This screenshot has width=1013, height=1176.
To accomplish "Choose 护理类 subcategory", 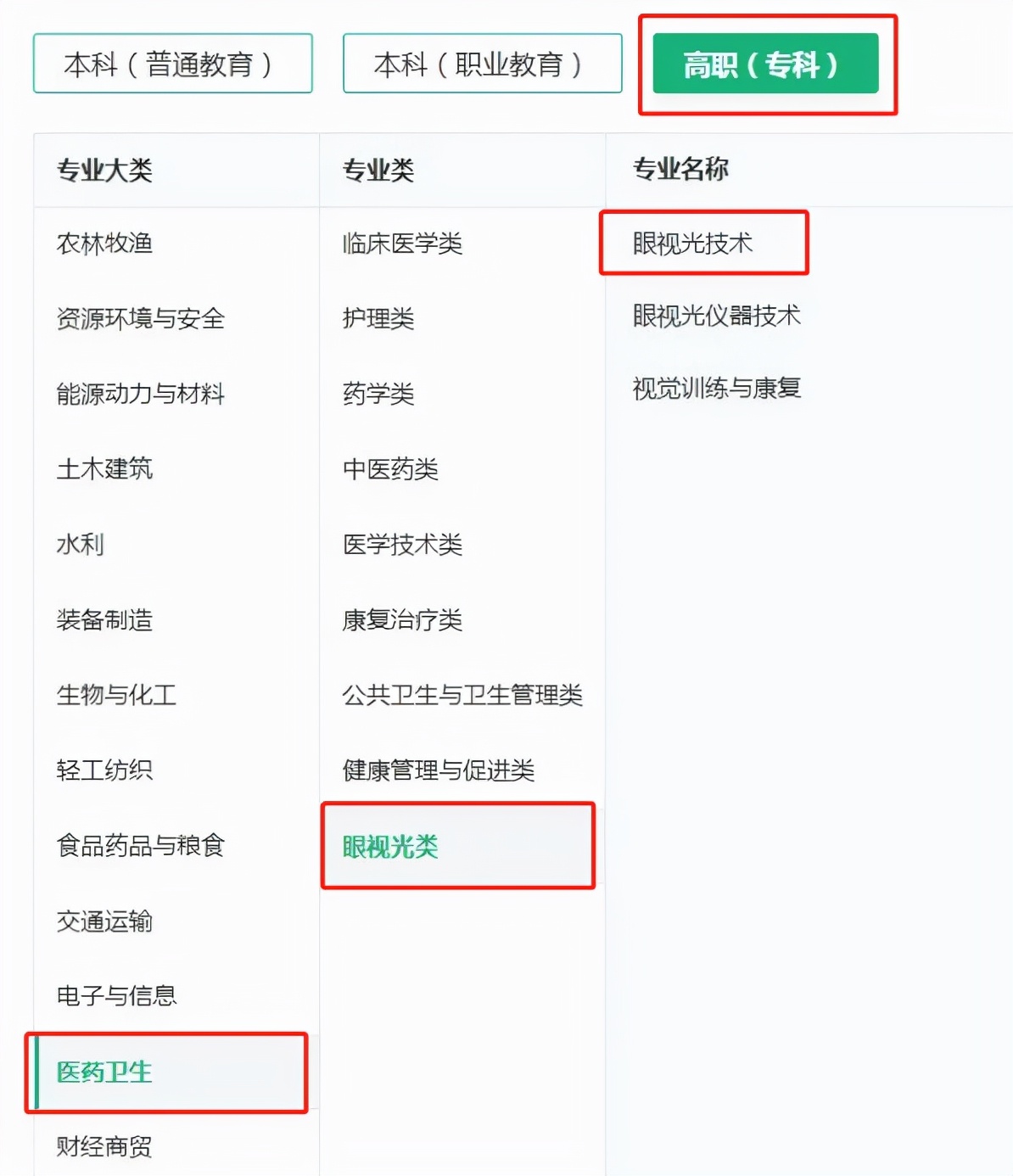I will click(378, 319).
